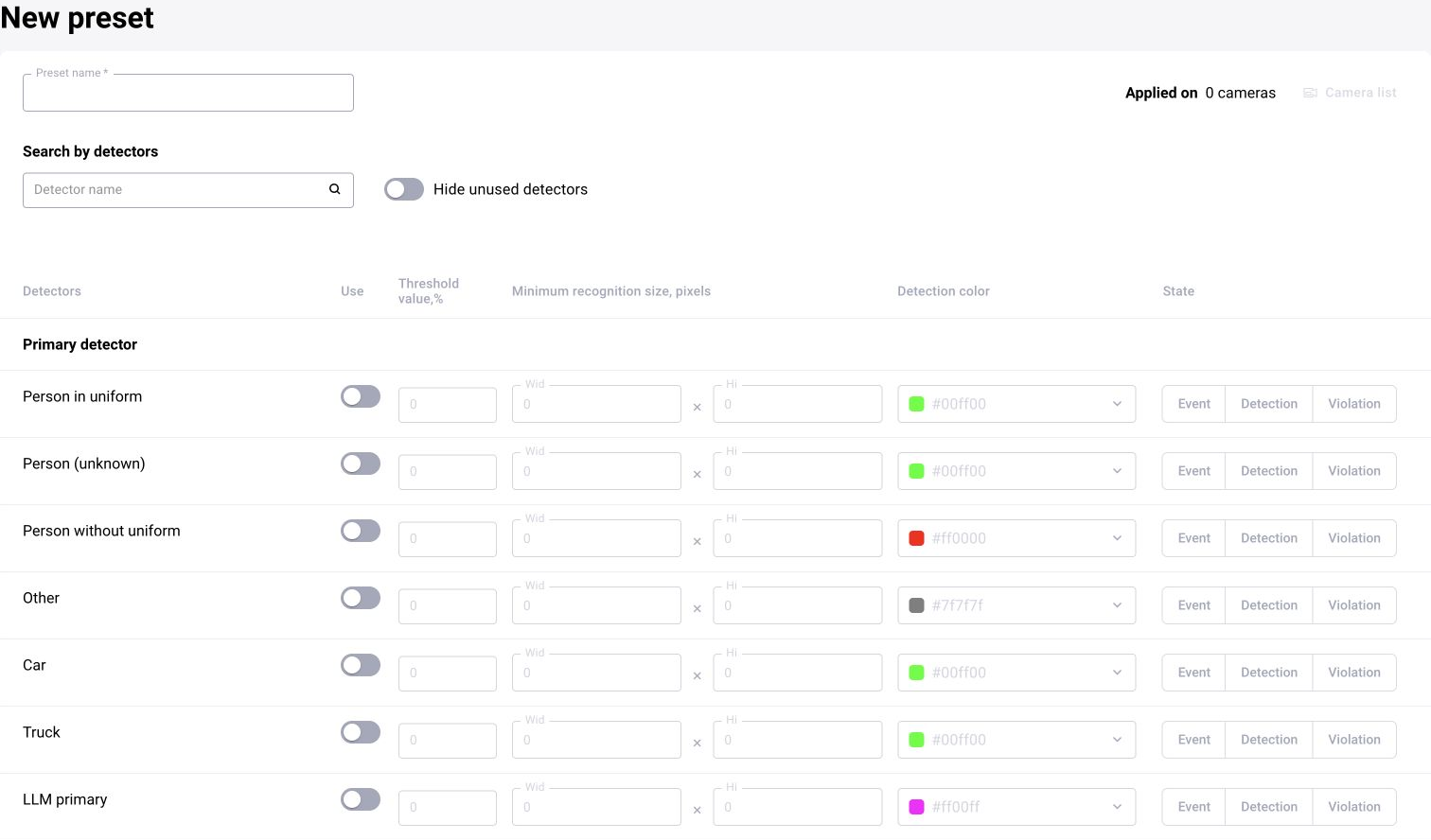Click the magenta swatch for LLM primary

pyautogui.click(x=916, y=807)
